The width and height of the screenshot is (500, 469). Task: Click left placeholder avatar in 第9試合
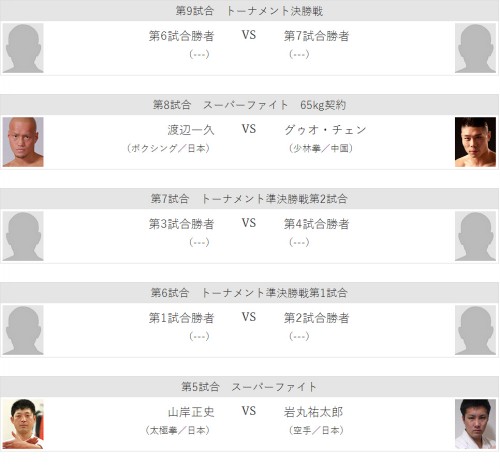pos(23,48)
